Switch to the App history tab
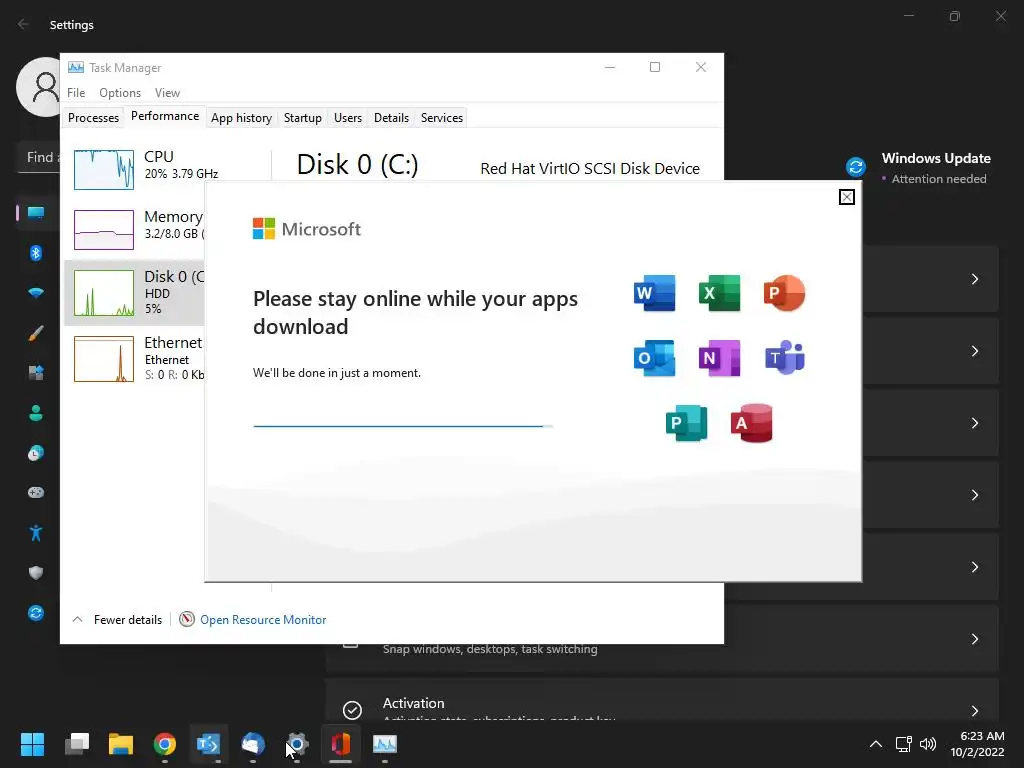1024x768 pixels. click(241, 118)
